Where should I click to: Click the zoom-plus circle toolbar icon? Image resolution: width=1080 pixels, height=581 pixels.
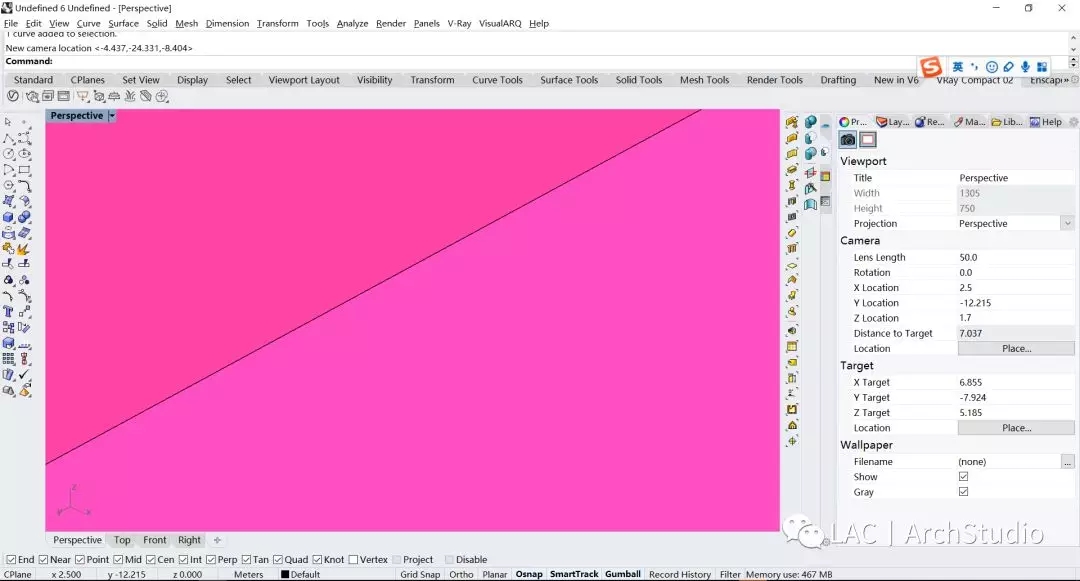point(162,96)
